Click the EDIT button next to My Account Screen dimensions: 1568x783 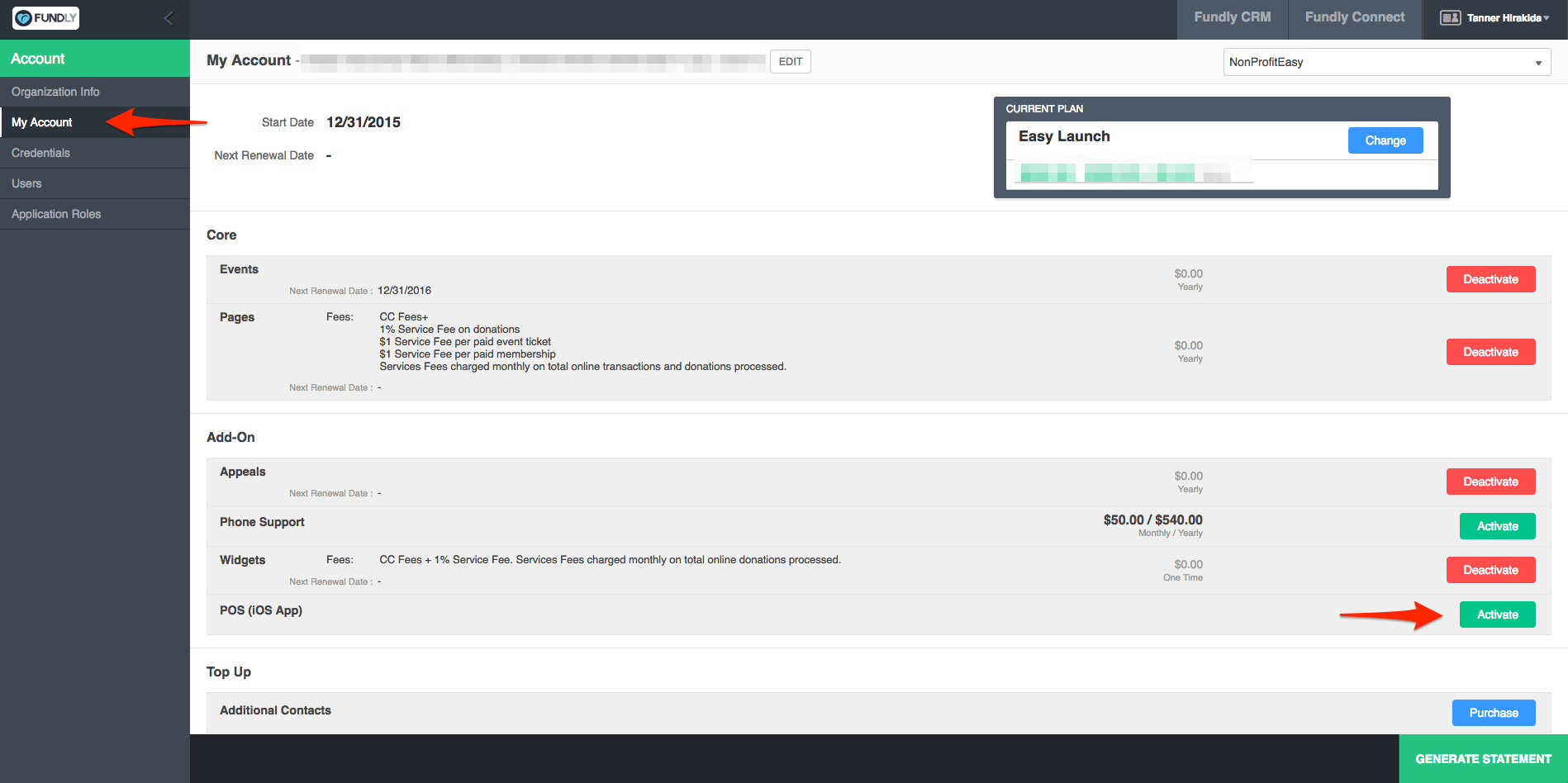[791, 62]
